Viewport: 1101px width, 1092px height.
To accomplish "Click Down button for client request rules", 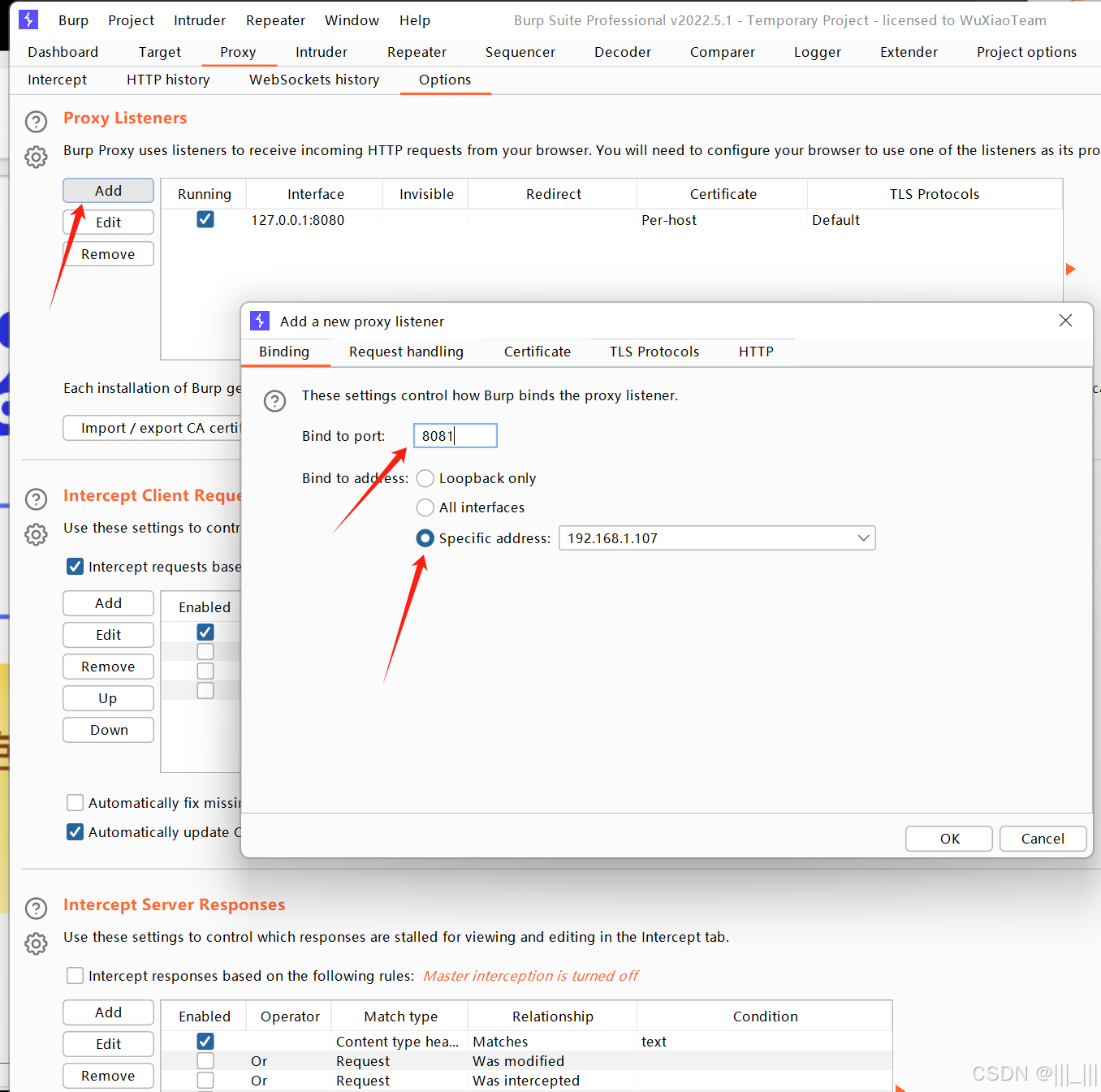I will tap(108, 730).
